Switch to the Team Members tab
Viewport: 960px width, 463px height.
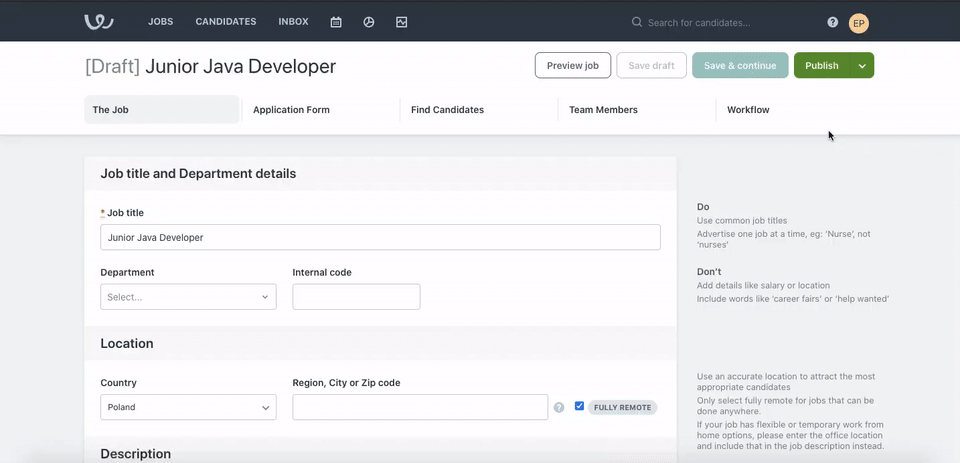pos(603,110)
